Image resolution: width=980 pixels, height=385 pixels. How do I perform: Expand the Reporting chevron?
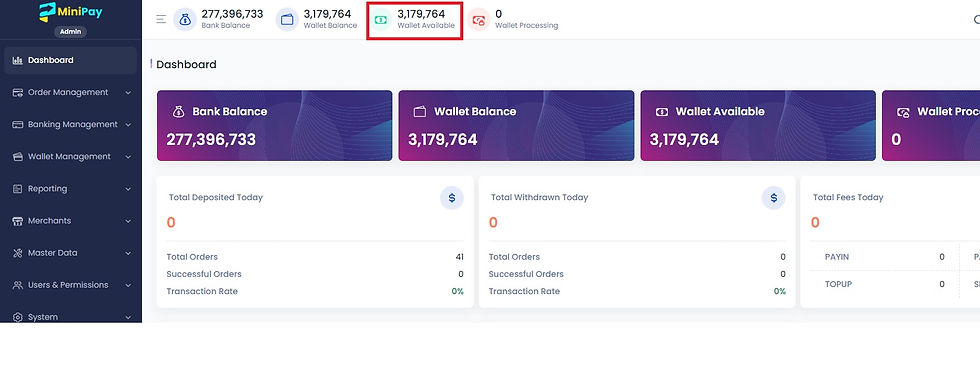[x=128, y=189]
